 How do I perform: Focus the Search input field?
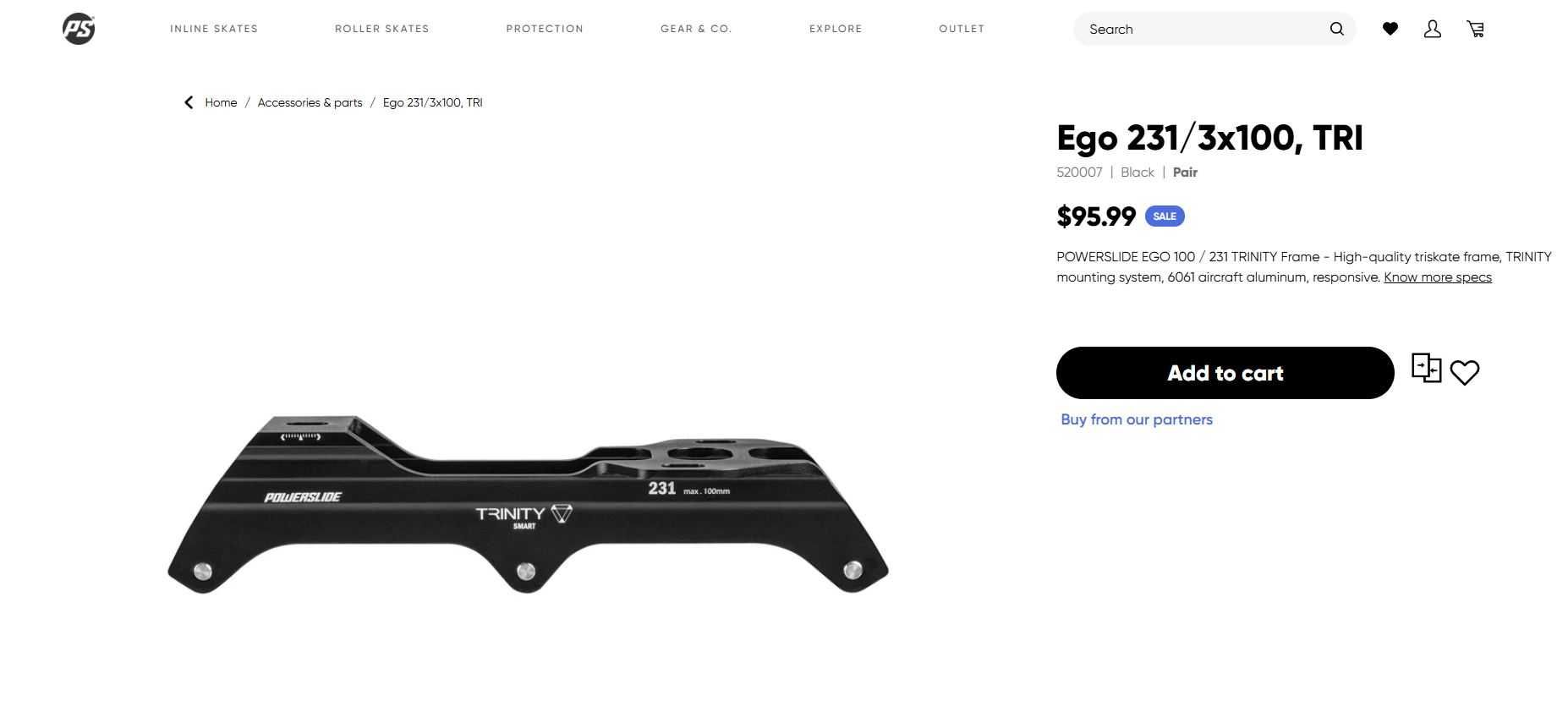[1205, 29]
